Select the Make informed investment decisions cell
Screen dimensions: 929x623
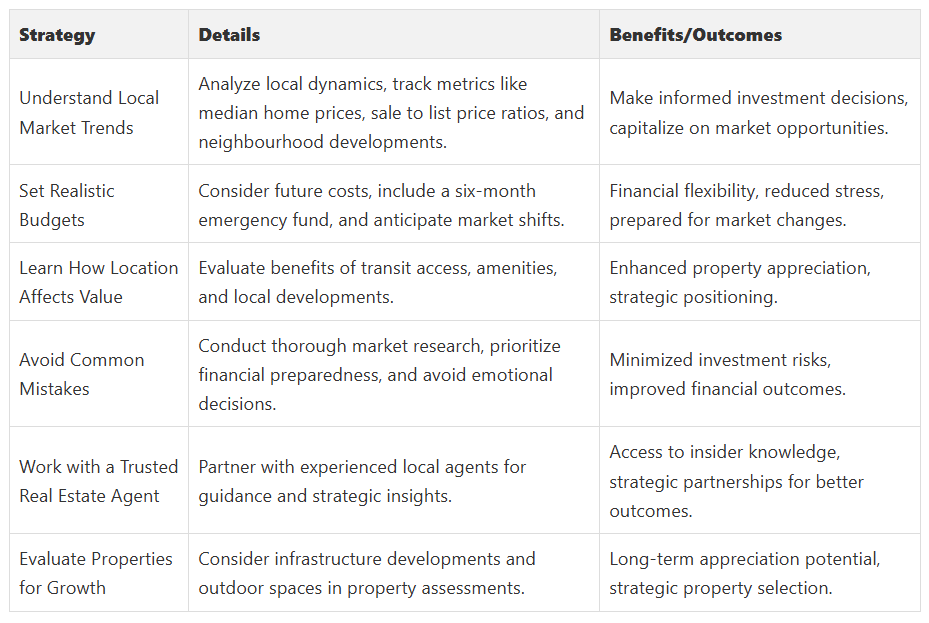(758, 112)
